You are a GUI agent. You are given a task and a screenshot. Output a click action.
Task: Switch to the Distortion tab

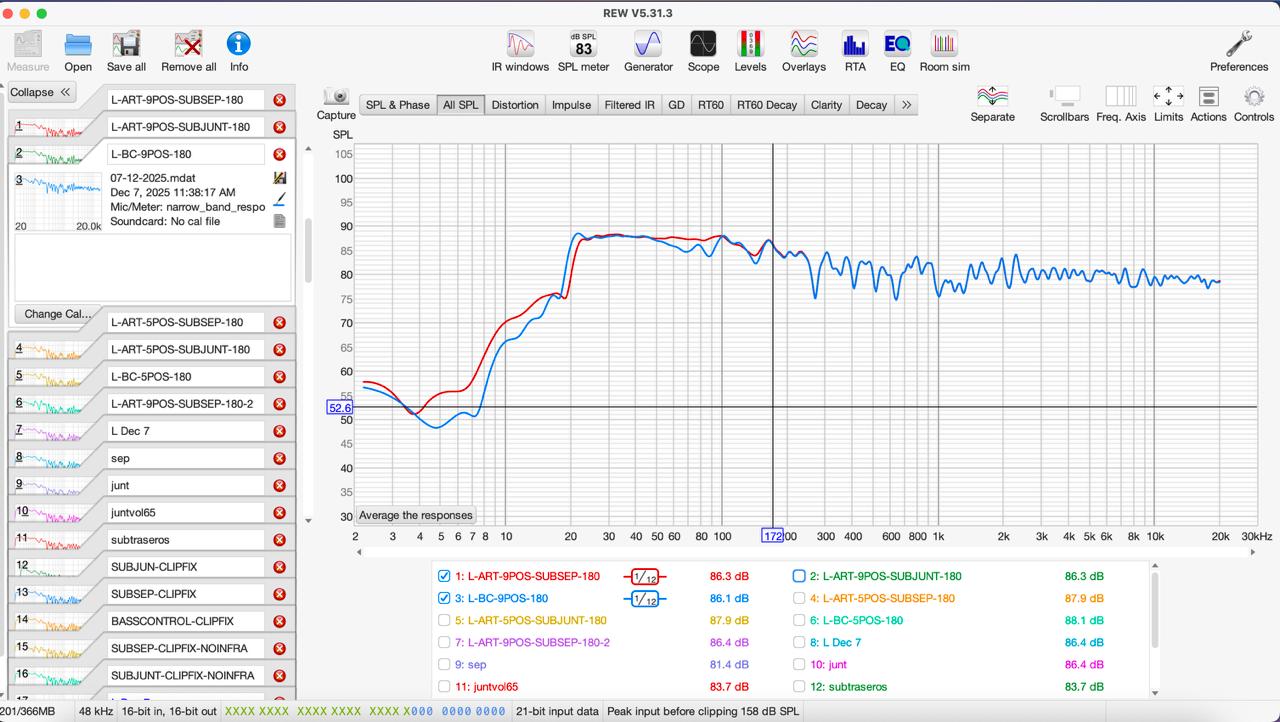515,105
